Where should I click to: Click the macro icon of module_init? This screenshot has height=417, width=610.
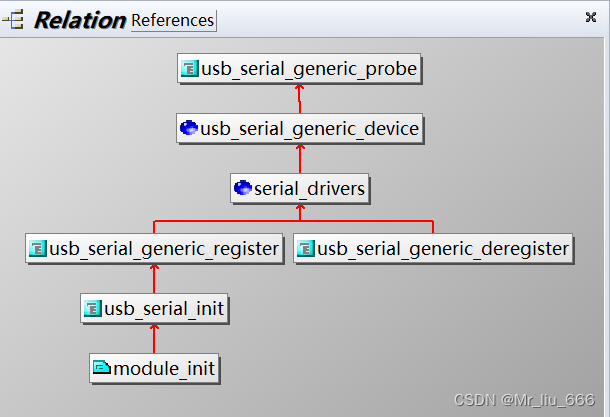[x=102, y=367]
